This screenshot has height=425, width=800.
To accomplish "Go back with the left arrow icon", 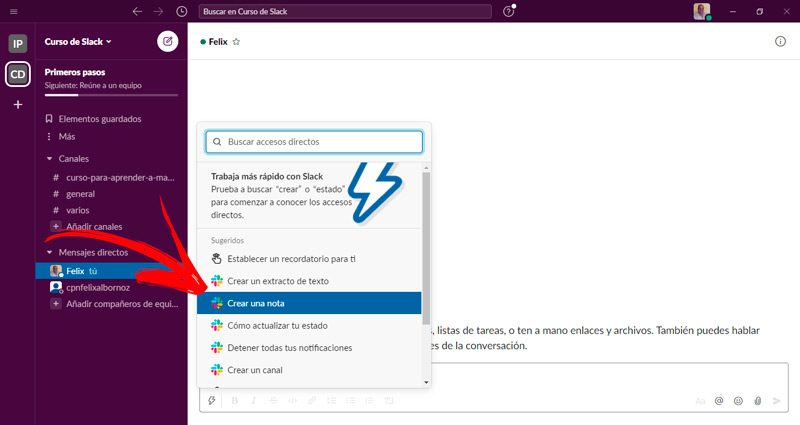I will 137,11.
